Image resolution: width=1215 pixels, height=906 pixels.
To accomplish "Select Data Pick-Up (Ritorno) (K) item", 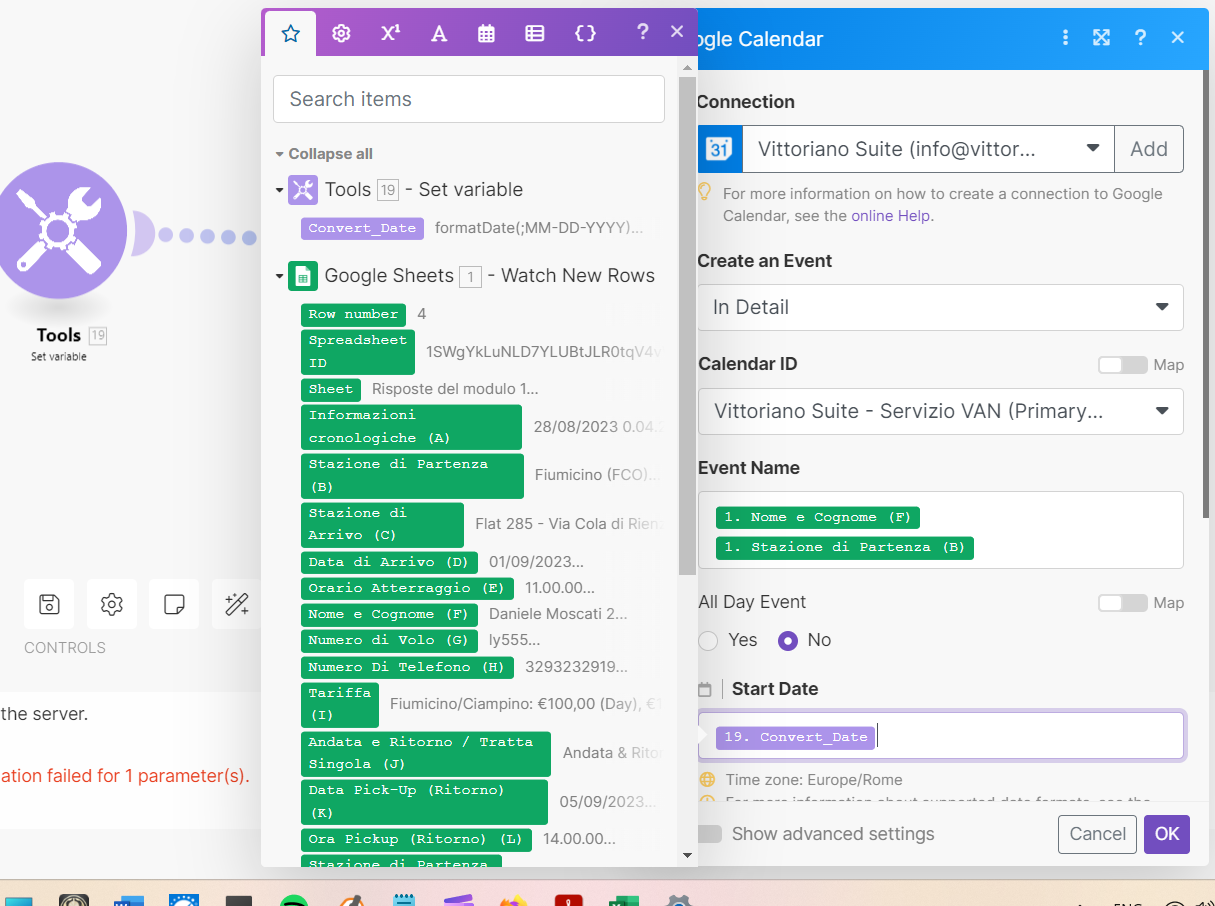I will pos(424,802).
